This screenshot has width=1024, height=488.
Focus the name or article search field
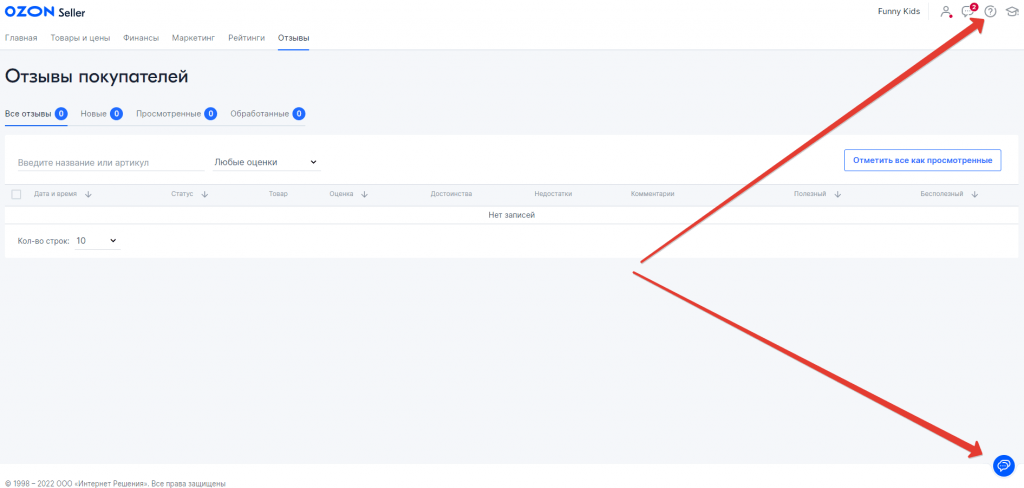pos(111,163)
